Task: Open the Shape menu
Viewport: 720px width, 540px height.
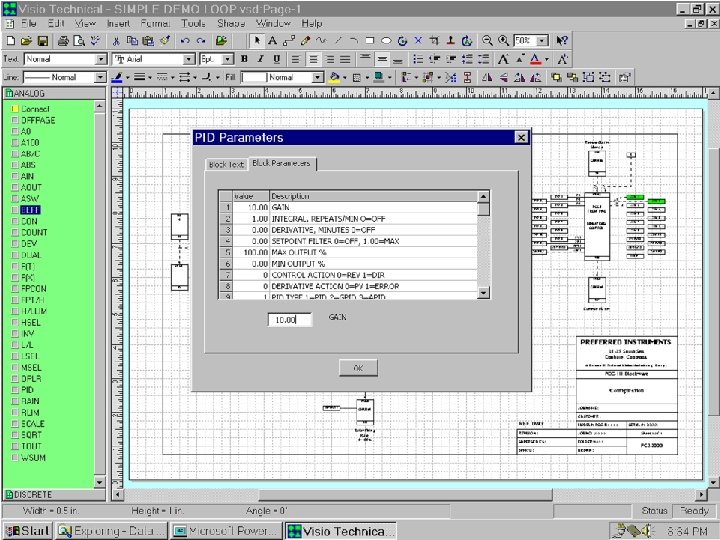Action: (231, 22)
